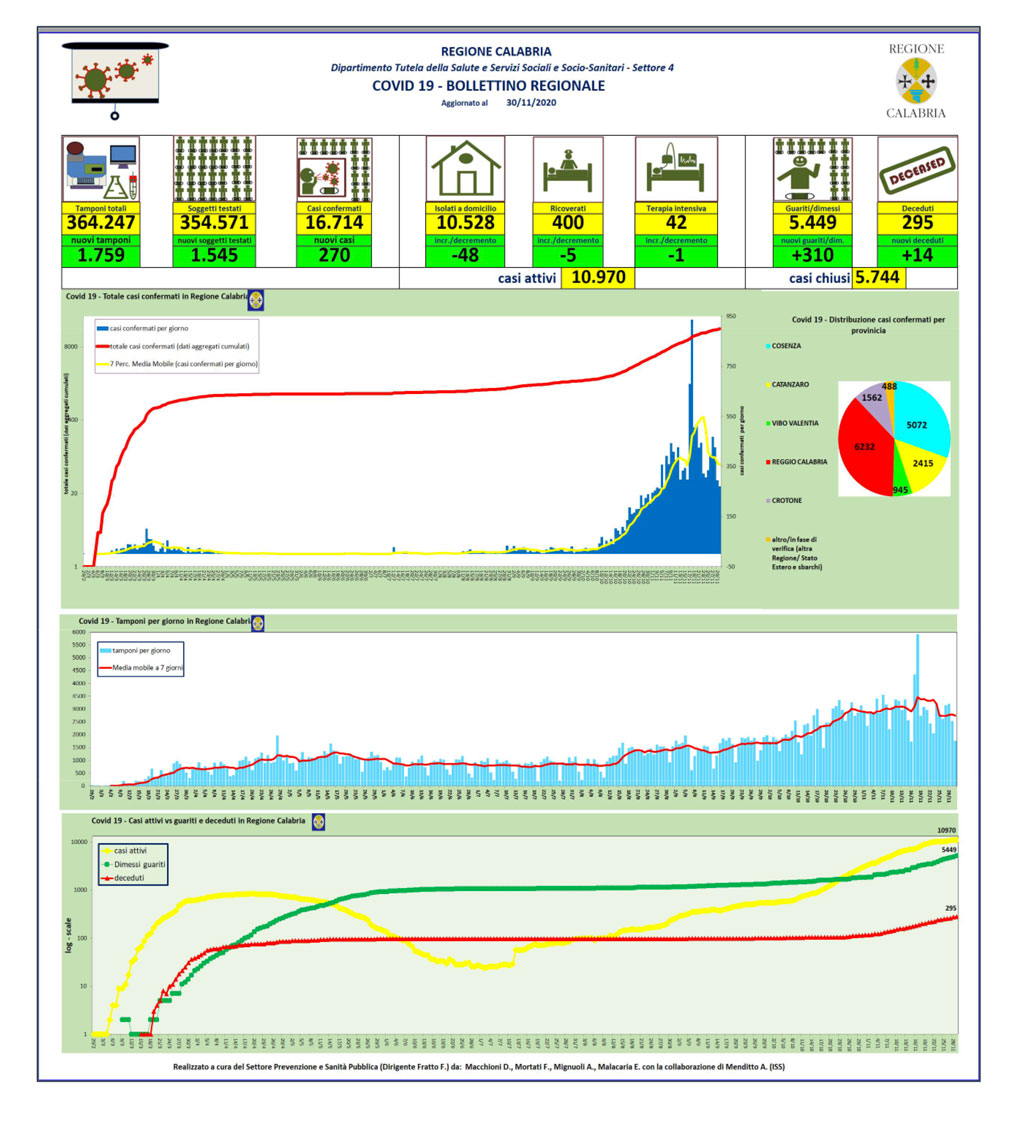The height and width of the screenshot is (1125, 1024).
Task: Select the Terapia intensiva monitor bed icon
Action: (x=676, y=169)
